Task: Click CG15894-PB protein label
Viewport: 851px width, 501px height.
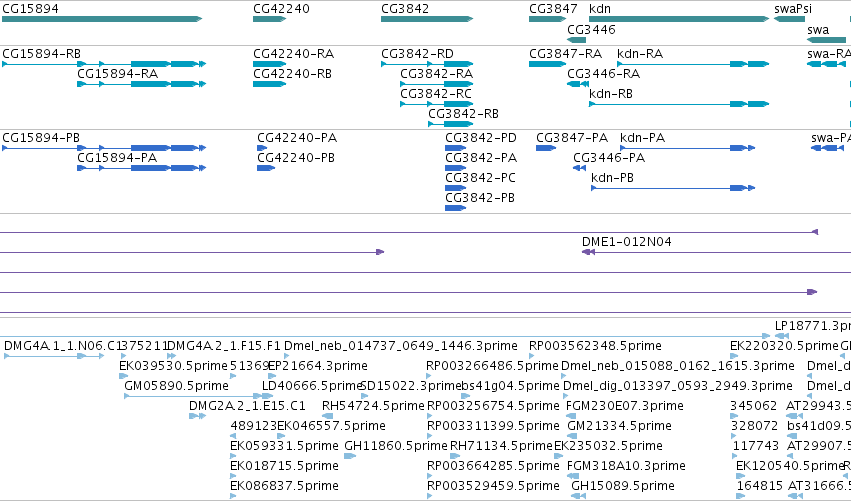Action: click(41, 138)
